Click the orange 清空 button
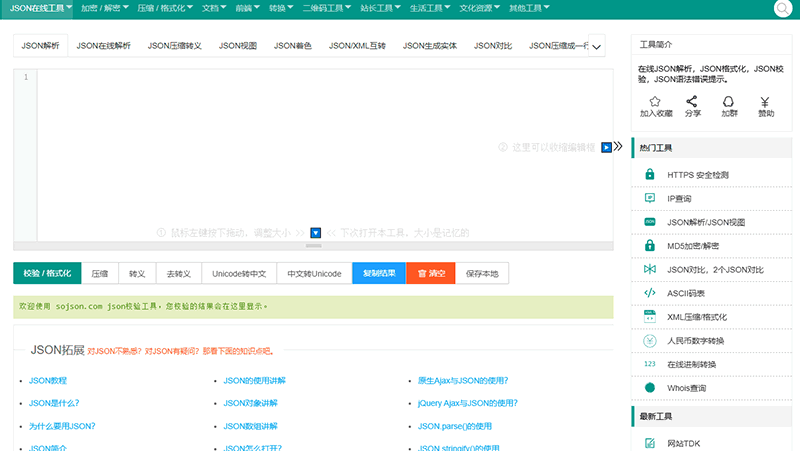 tap(431, 273)
